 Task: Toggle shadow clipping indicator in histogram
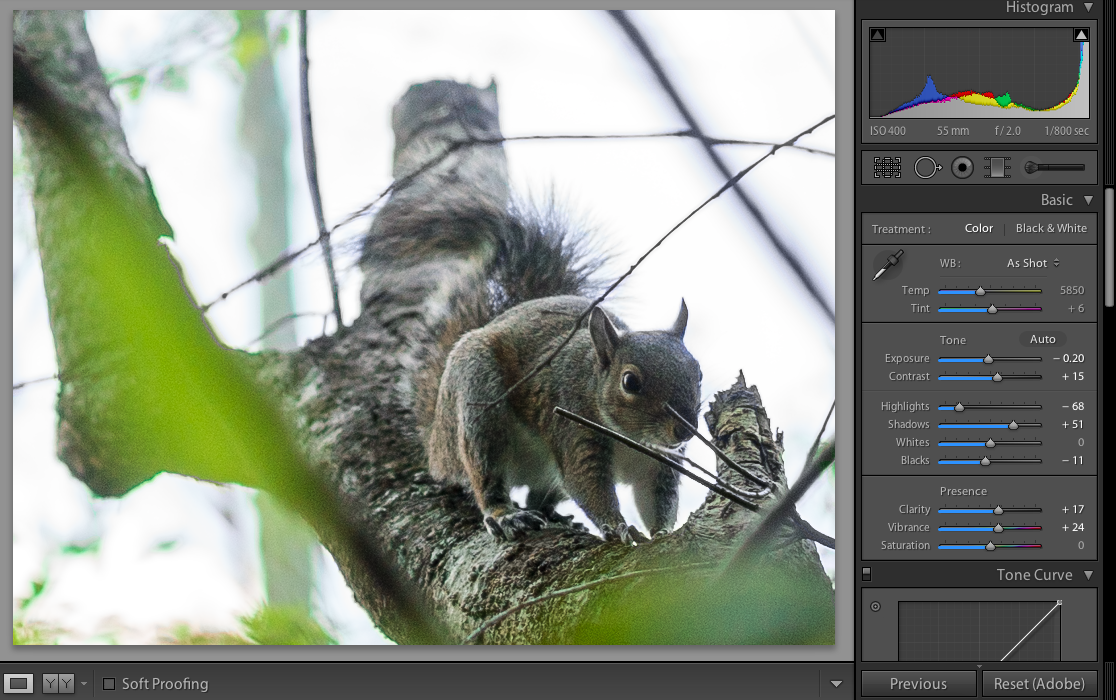point(877,35)
